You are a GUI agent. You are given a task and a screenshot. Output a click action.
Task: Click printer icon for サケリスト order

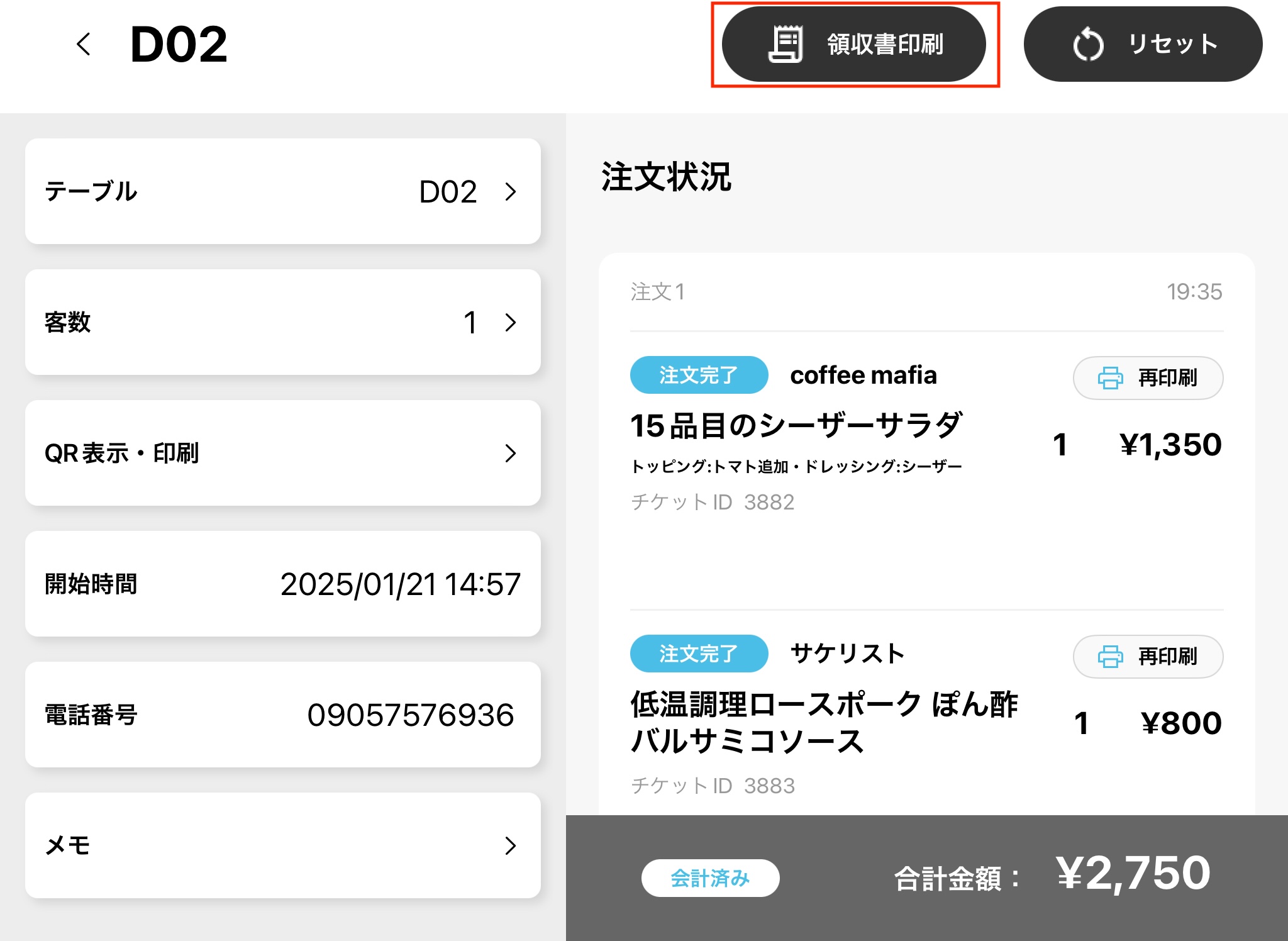(1110, 657)
